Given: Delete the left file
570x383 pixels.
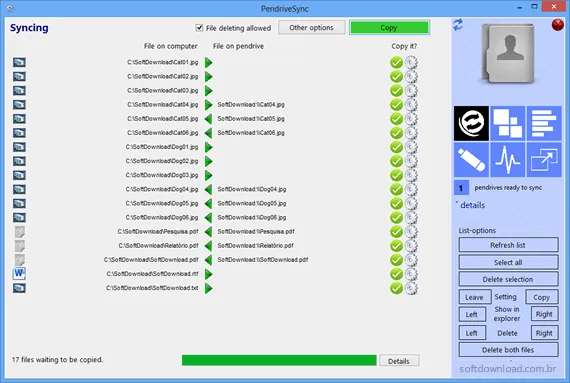Looking at the screenshot, I should point(472,333).
